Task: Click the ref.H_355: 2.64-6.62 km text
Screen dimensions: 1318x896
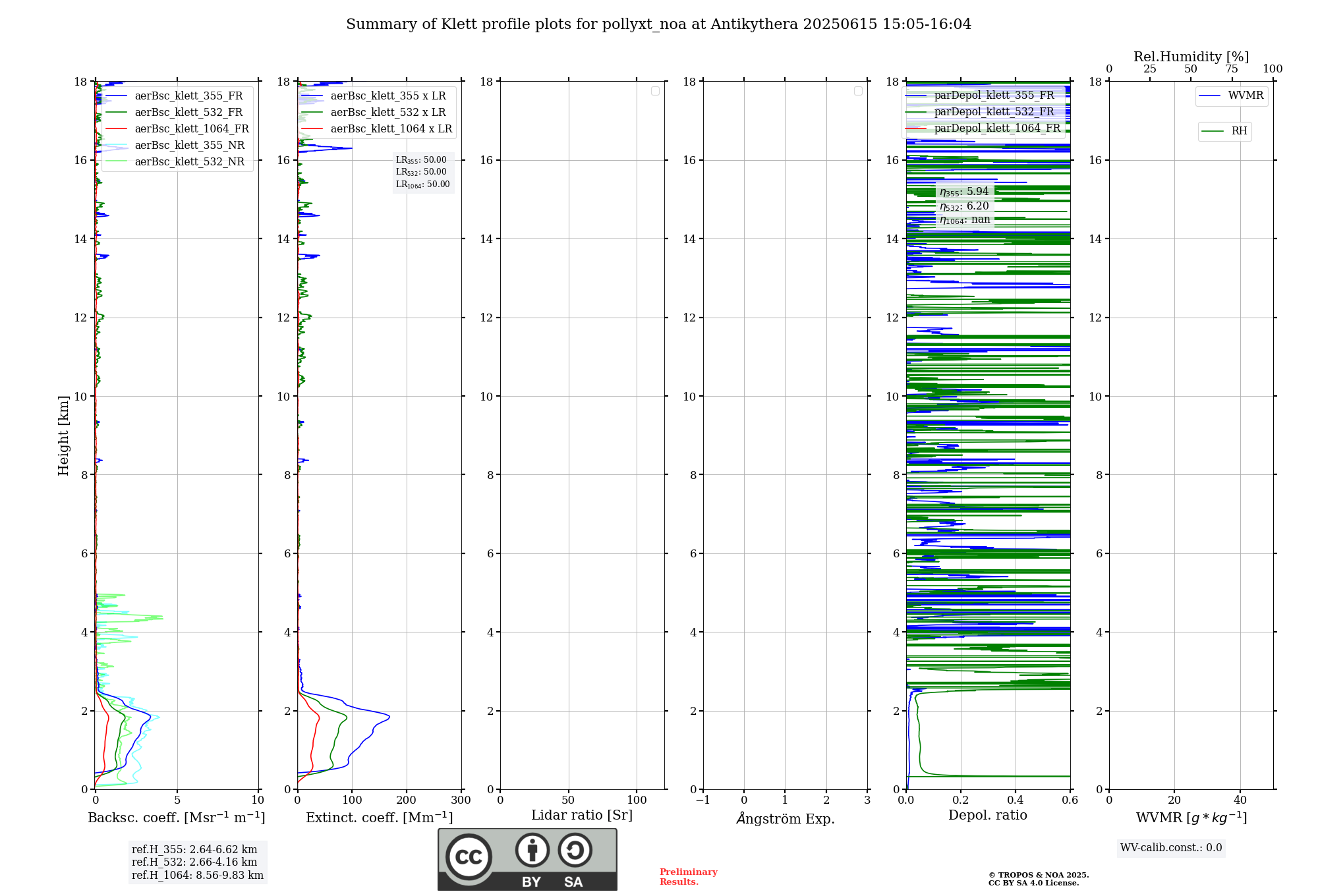Action: [194, 850]
